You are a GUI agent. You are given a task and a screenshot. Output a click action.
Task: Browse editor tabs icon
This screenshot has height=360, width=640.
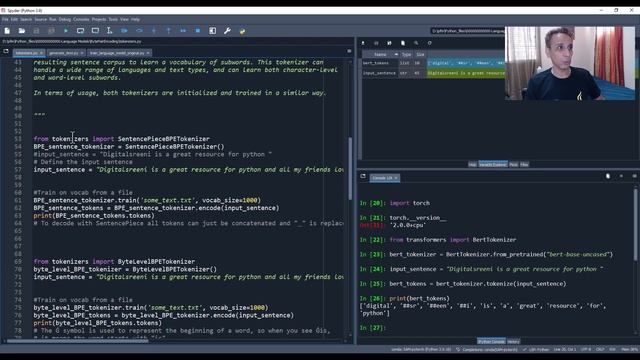coord(6,51)
